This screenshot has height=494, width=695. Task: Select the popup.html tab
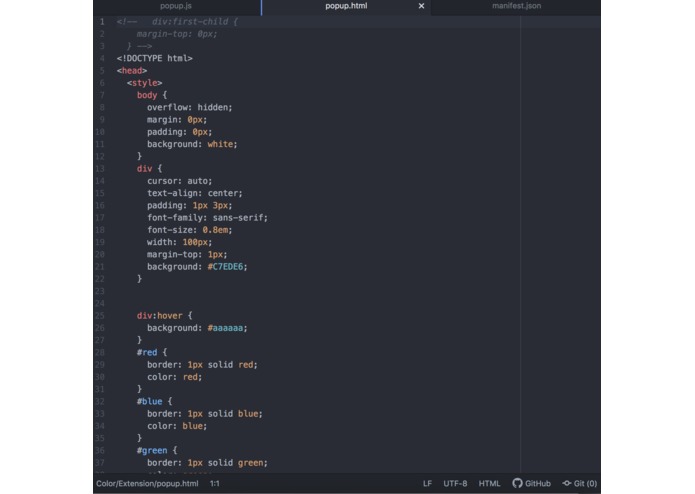pyautogui.click(x=346, y=6)
